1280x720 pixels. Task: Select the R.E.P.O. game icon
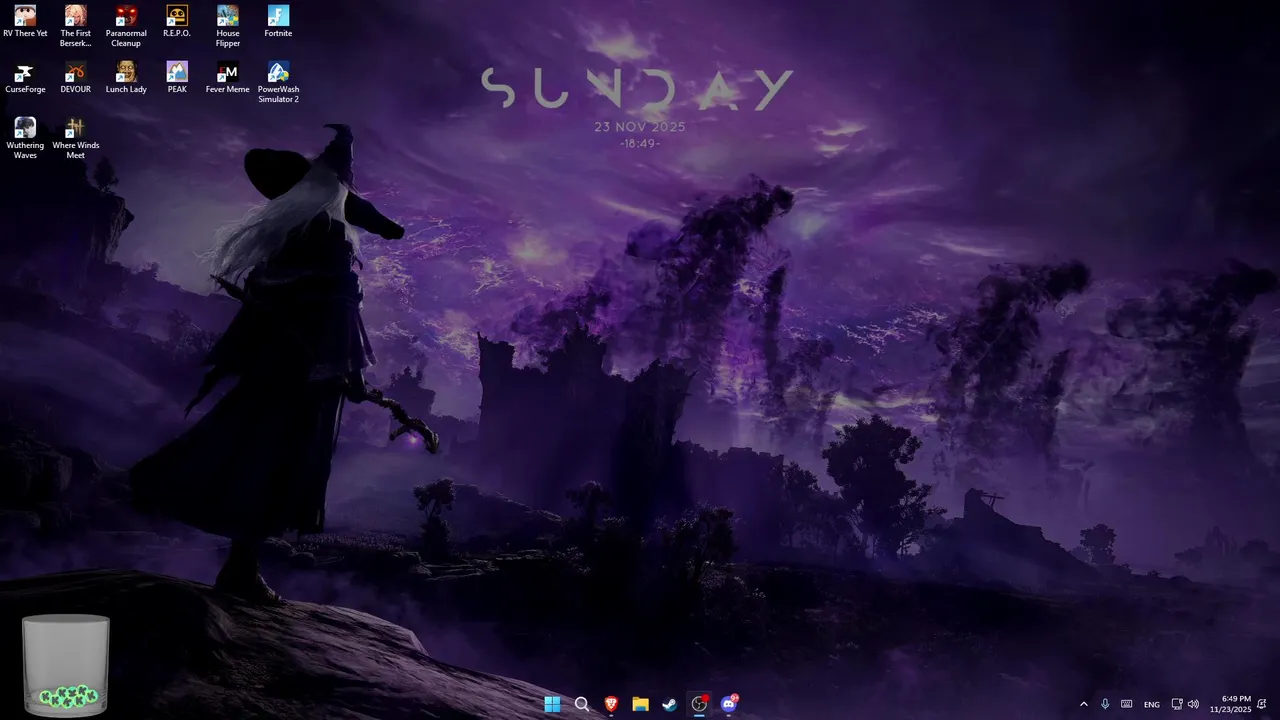click(177, 22)
